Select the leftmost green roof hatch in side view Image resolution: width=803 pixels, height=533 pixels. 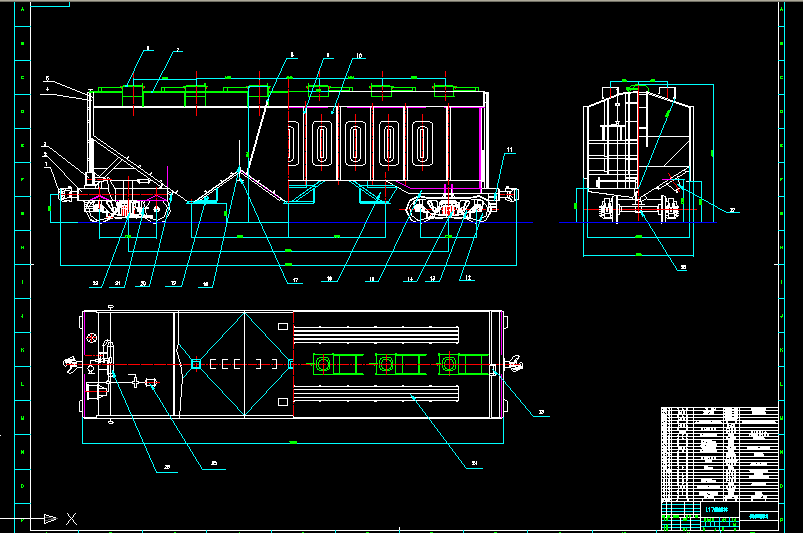(133, 93)
